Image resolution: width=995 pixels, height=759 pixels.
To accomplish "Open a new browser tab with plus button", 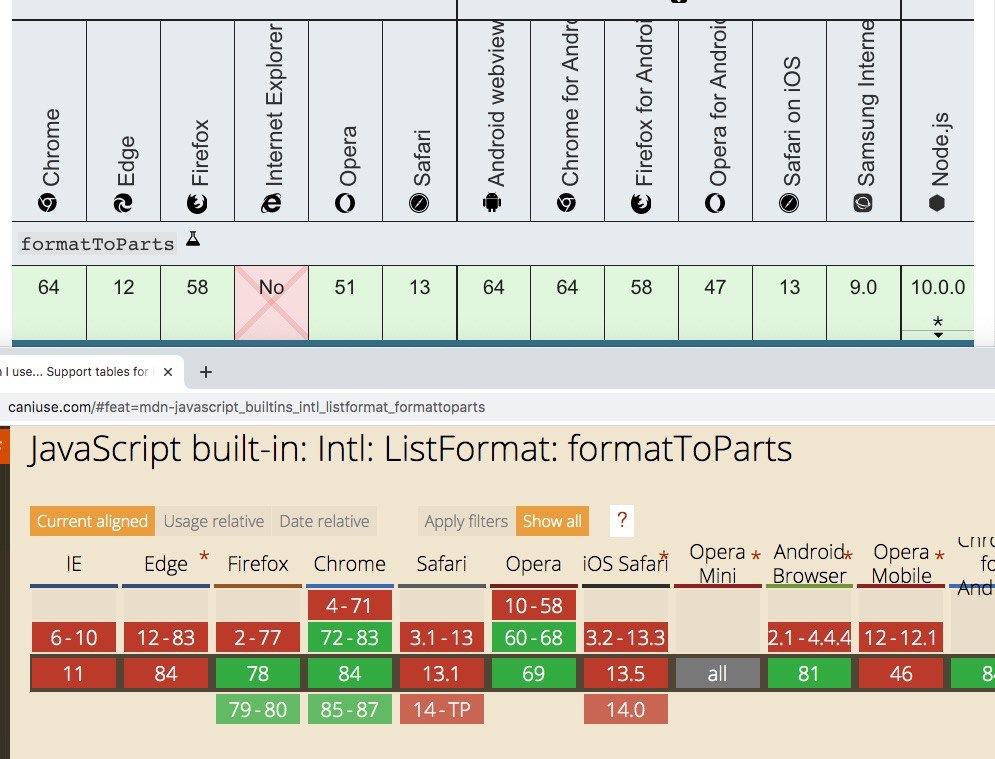I will [x=206, y=372].
